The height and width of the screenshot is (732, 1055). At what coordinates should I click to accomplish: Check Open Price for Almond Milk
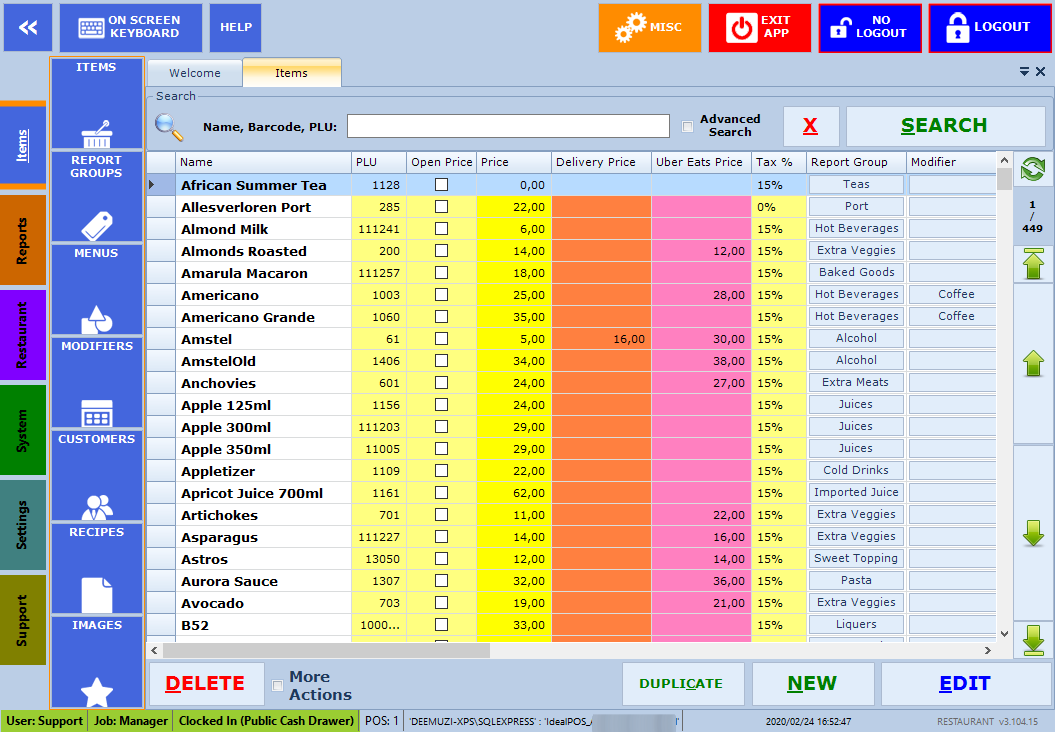441,229
